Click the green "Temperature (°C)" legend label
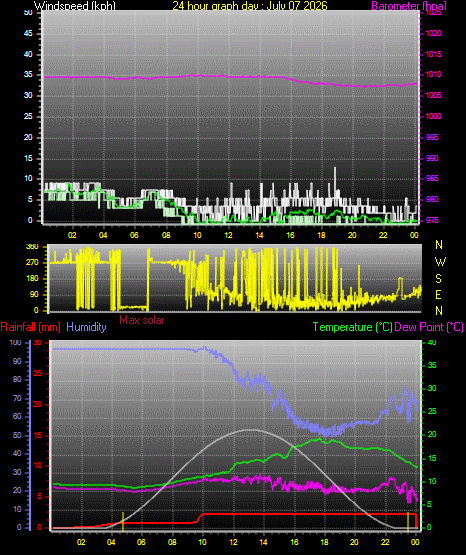The width and height of the screenshot is (466, 555). [353, 327]
